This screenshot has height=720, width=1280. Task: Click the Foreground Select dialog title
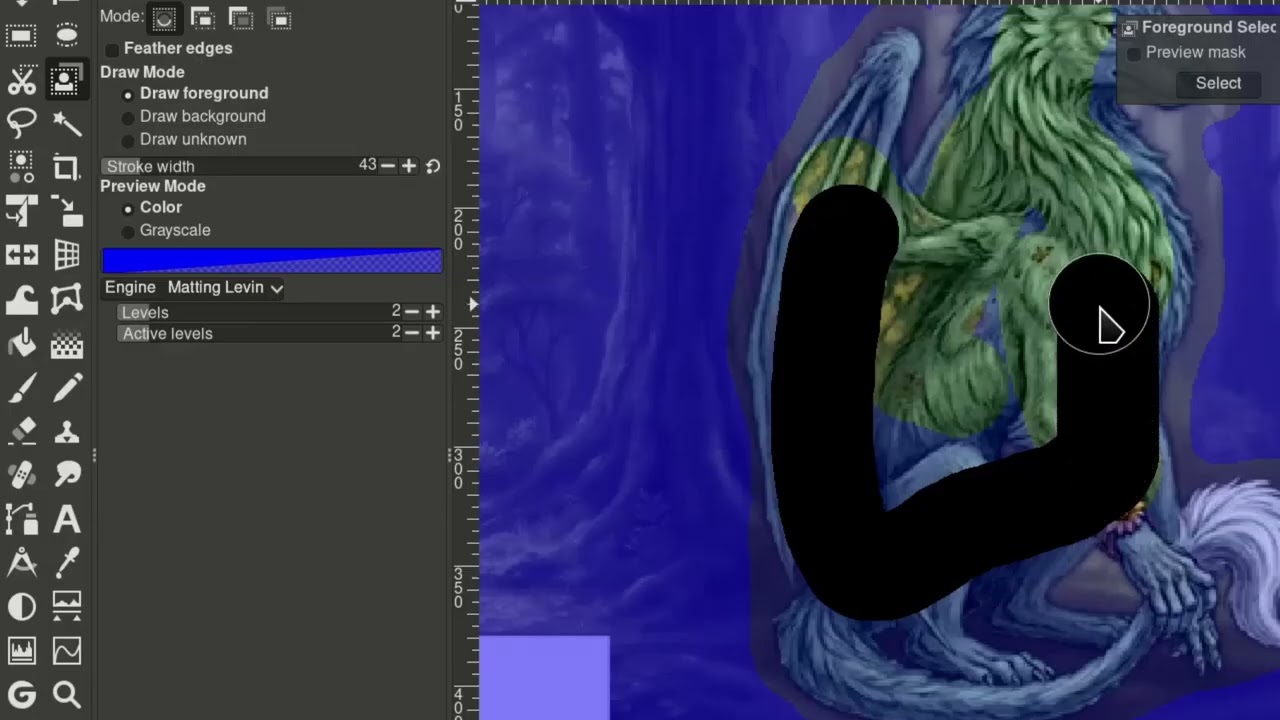[1208, 27]
